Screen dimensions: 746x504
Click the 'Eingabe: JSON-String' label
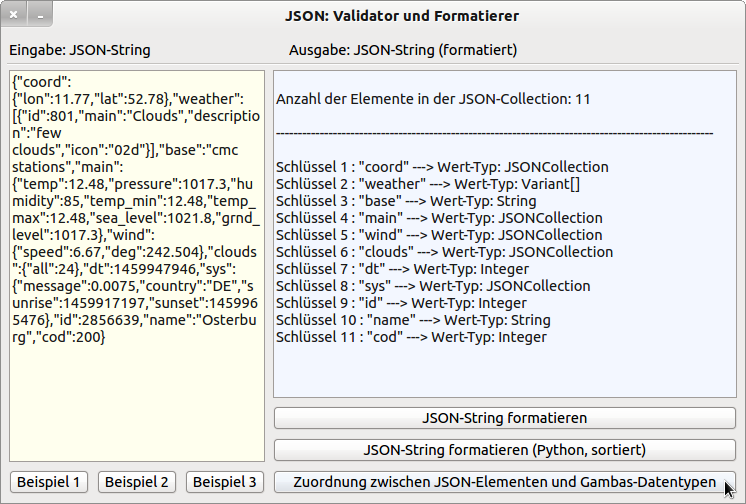click(80, 50)
